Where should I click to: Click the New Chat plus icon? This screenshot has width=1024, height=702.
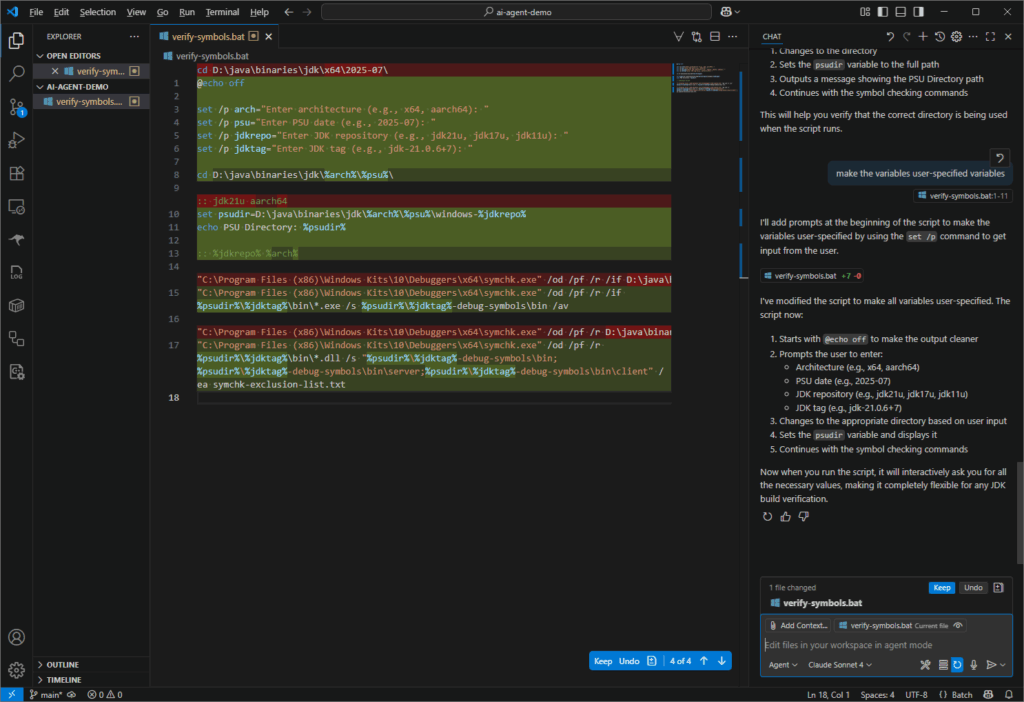point(923,36)
